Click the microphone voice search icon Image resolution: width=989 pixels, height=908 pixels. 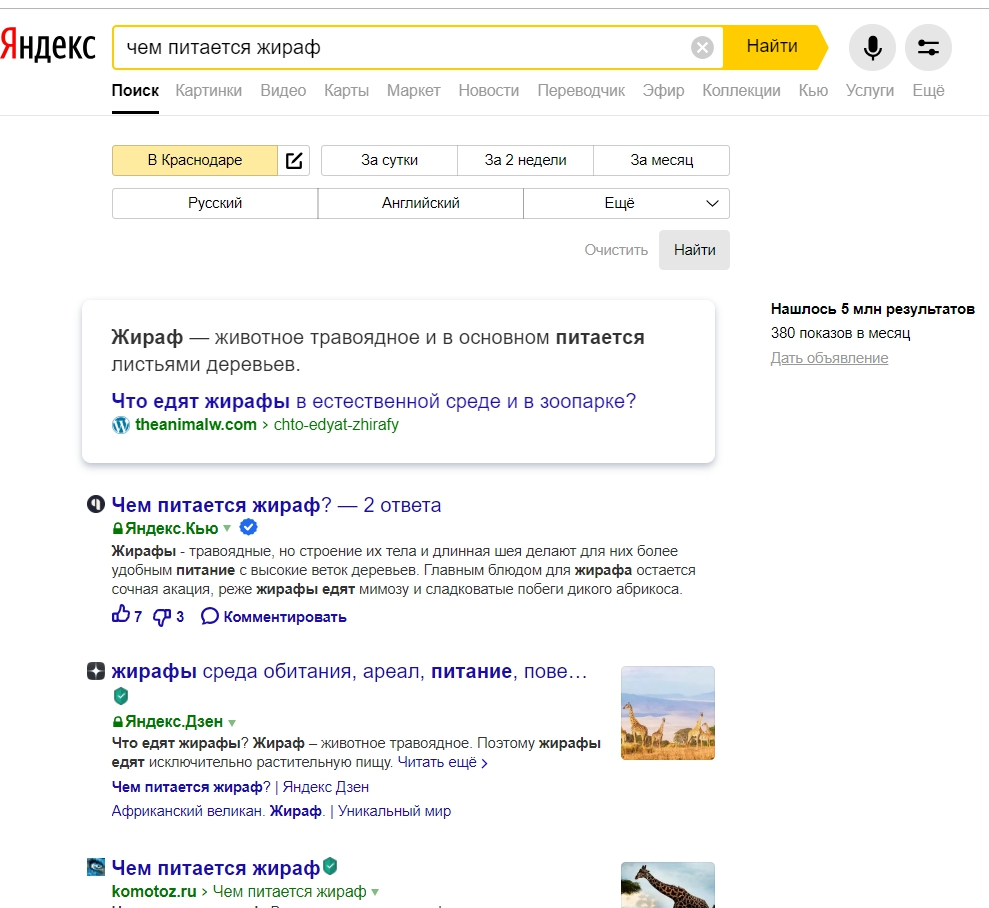pos(872,47)
